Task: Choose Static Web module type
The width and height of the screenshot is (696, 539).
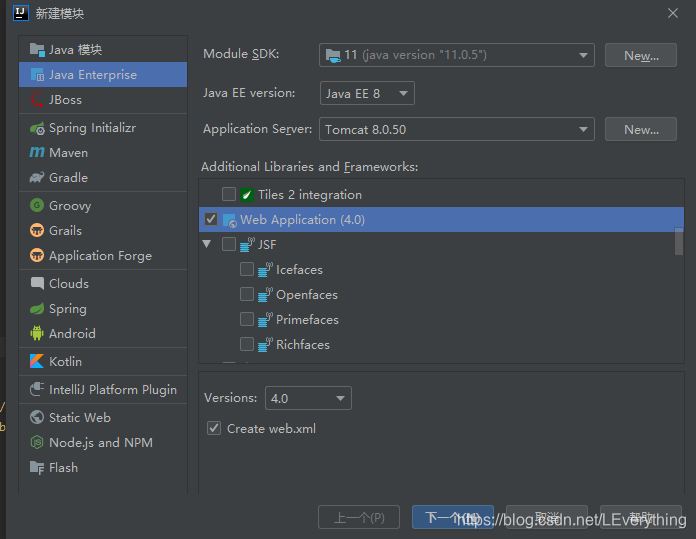Action: [x=103, y=417]
